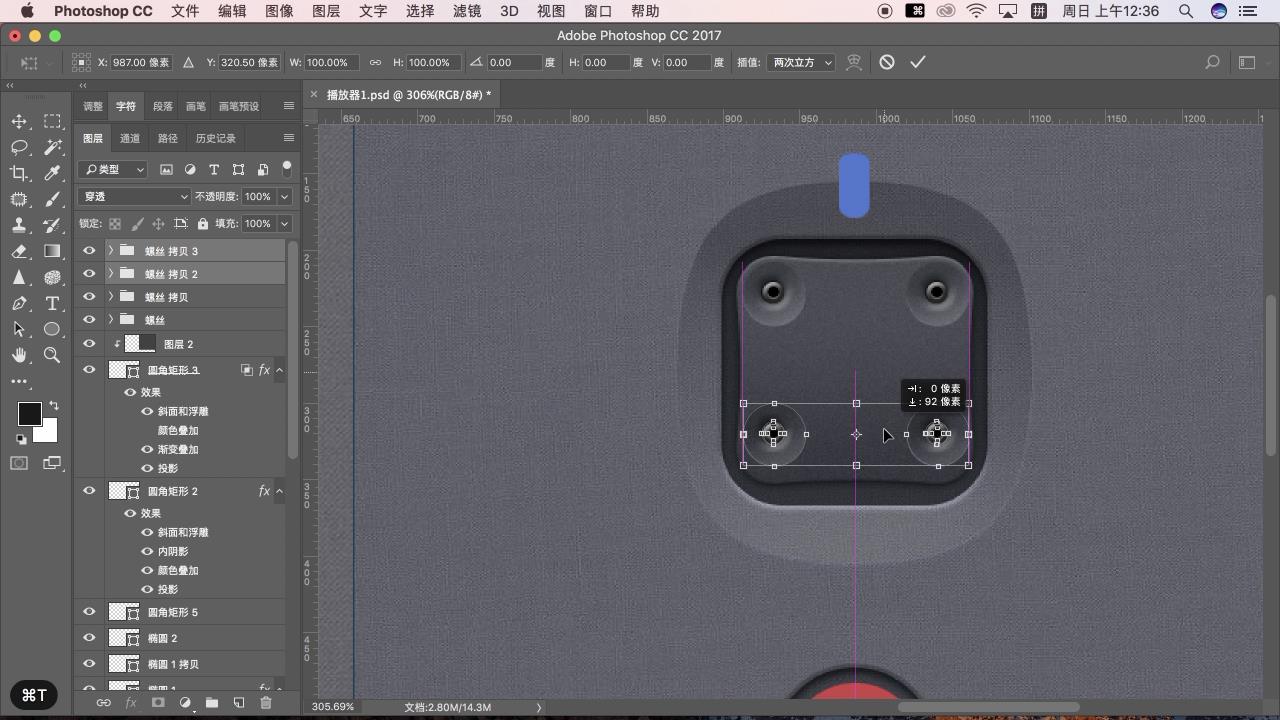Open the 插值 两次立方 dropdown
1280x720 pixels.
(x=803, y=62)
